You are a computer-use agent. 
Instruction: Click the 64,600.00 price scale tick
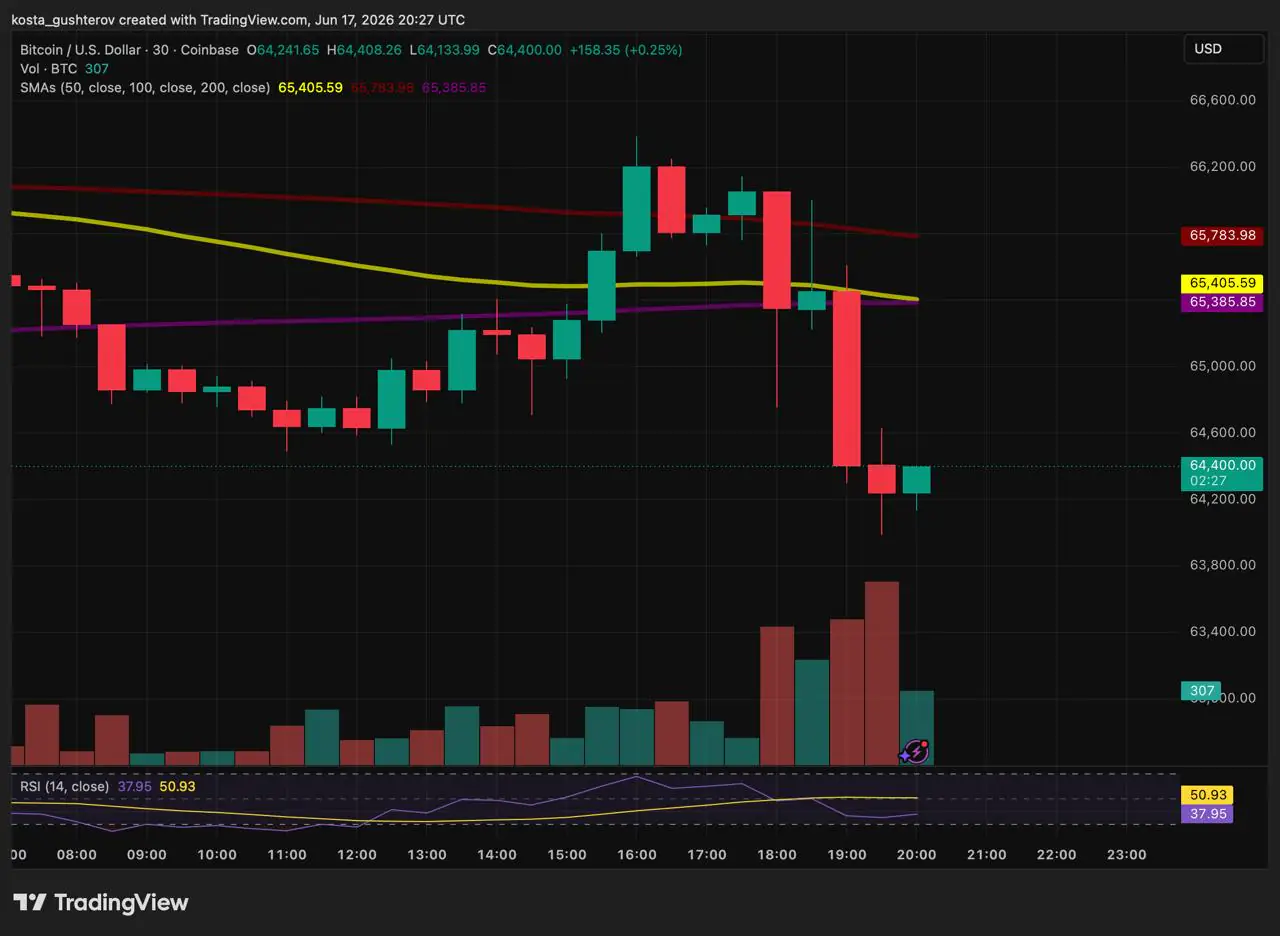coord(1222,432)
